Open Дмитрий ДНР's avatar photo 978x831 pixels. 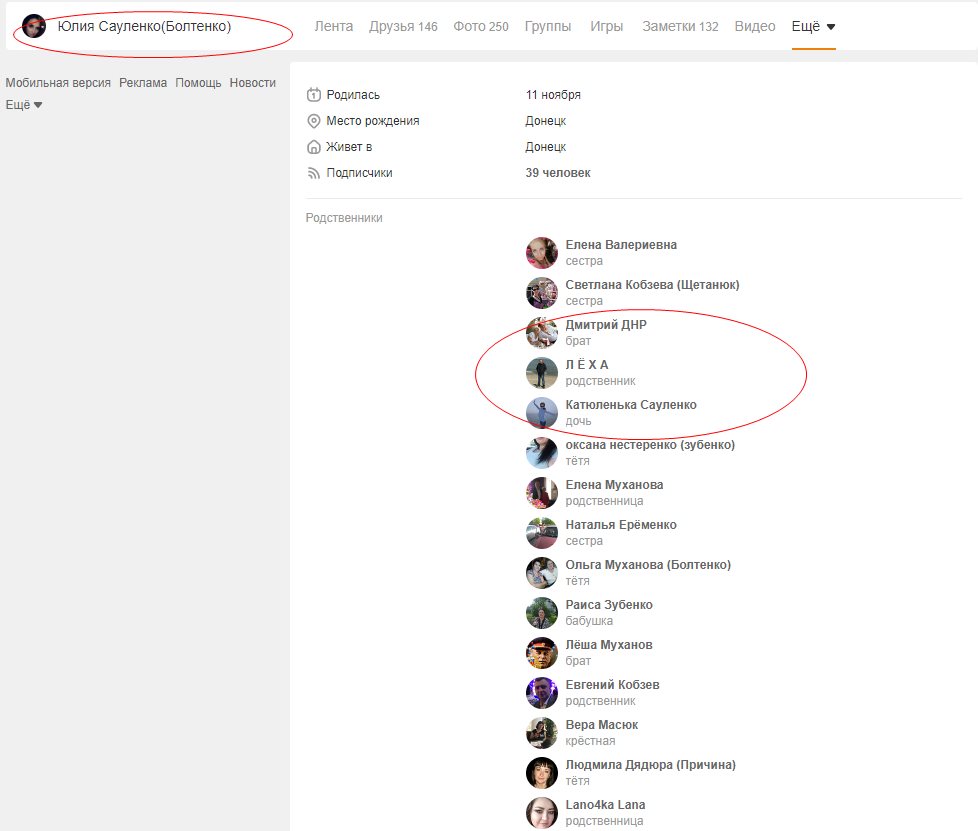(541, 333)
